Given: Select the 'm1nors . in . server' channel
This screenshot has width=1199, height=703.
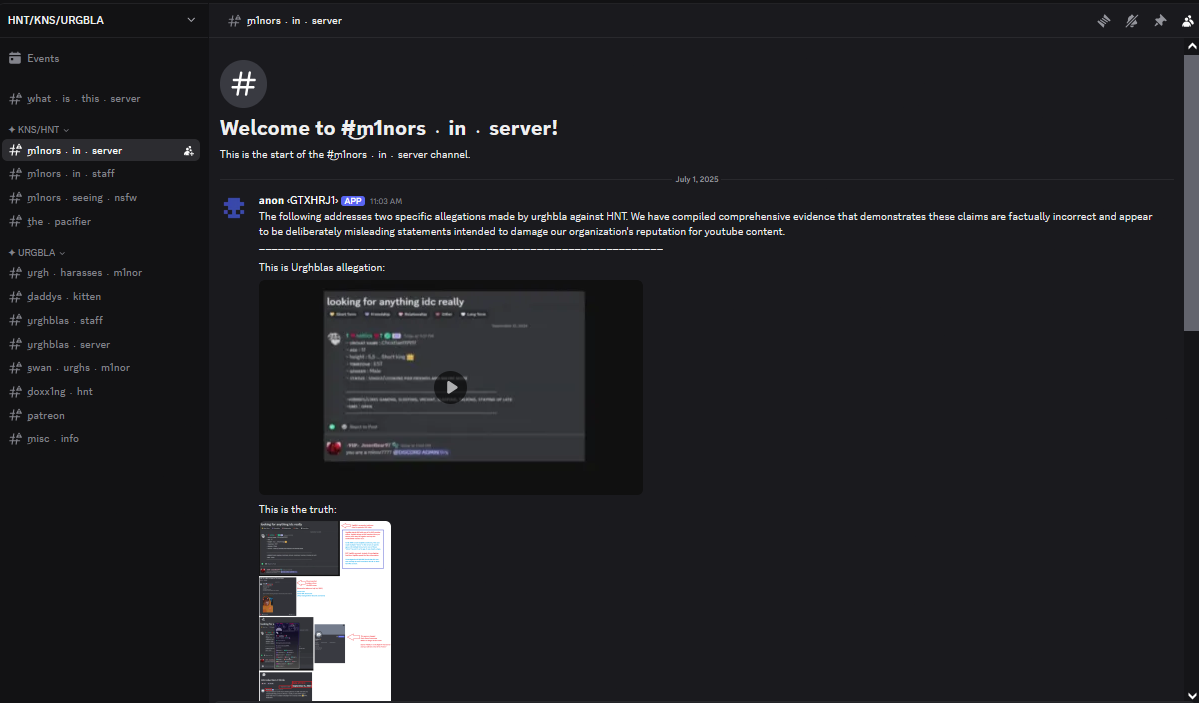Looking at the screenshot, I should 101,151.
